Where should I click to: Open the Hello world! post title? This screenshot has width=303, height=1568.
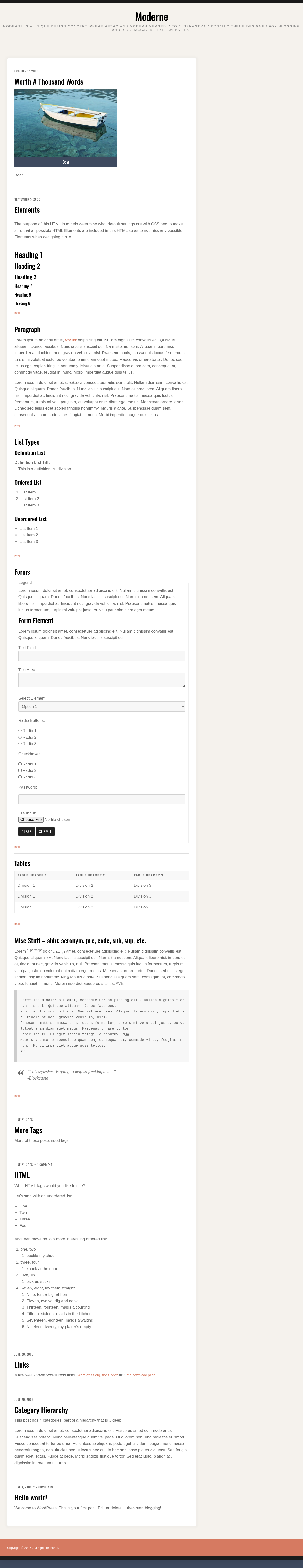(31, 1497)
